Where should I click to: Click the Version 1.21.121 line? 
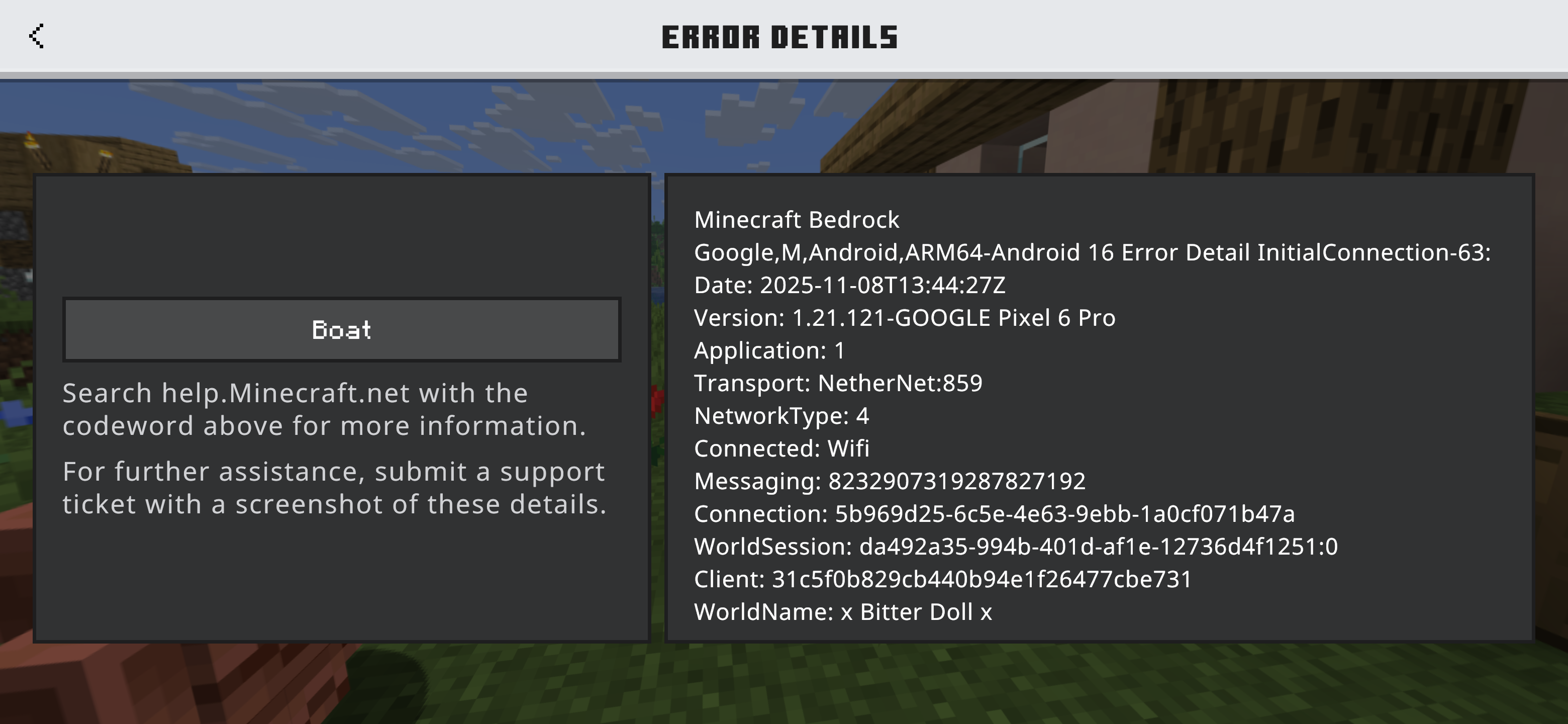[x=905, y=318]
